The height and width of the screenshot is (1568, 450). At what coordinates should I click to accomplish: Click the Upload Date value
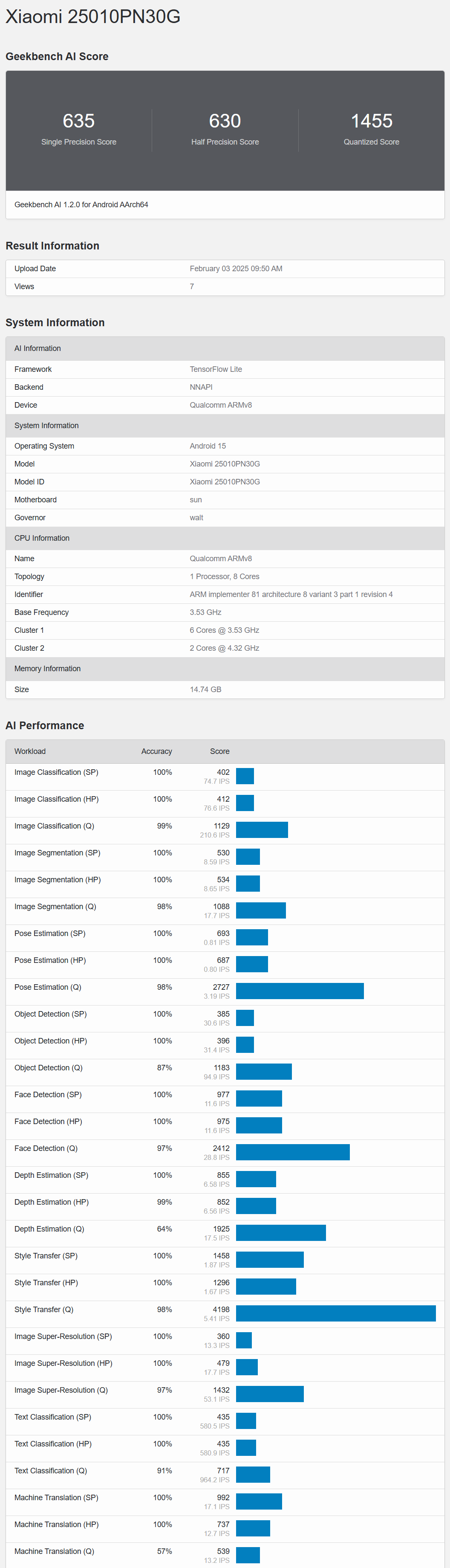[236, 268]
